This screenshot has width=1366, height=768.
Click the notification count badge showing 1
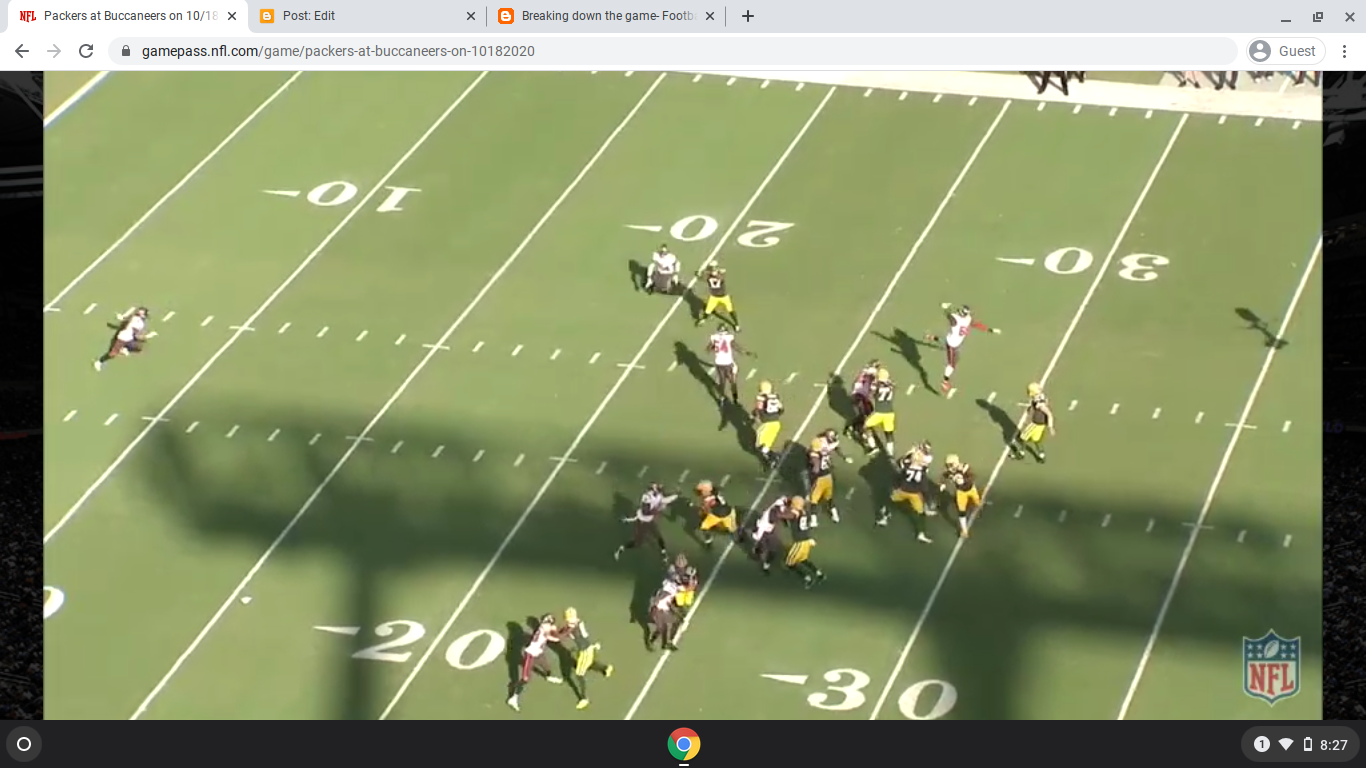coord(1261,744)
